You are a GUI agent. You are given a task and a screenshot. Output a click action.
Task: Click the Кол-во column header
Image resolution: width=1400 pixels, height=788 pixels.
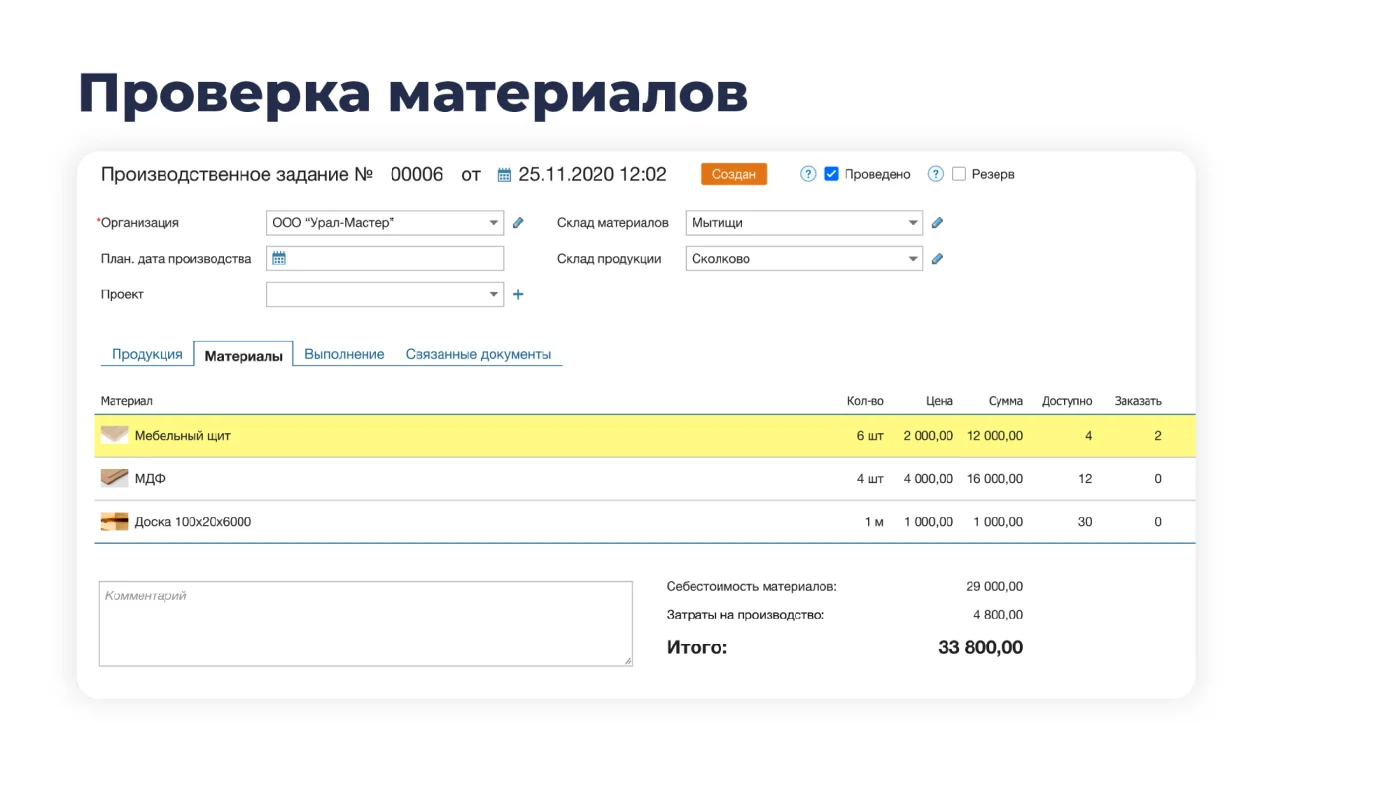[865, 401]
